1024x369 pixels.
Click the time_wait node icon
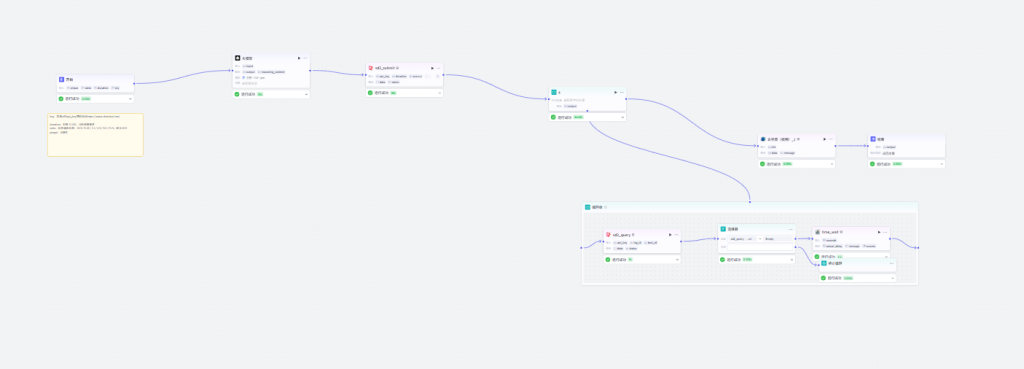pos(818,232)
